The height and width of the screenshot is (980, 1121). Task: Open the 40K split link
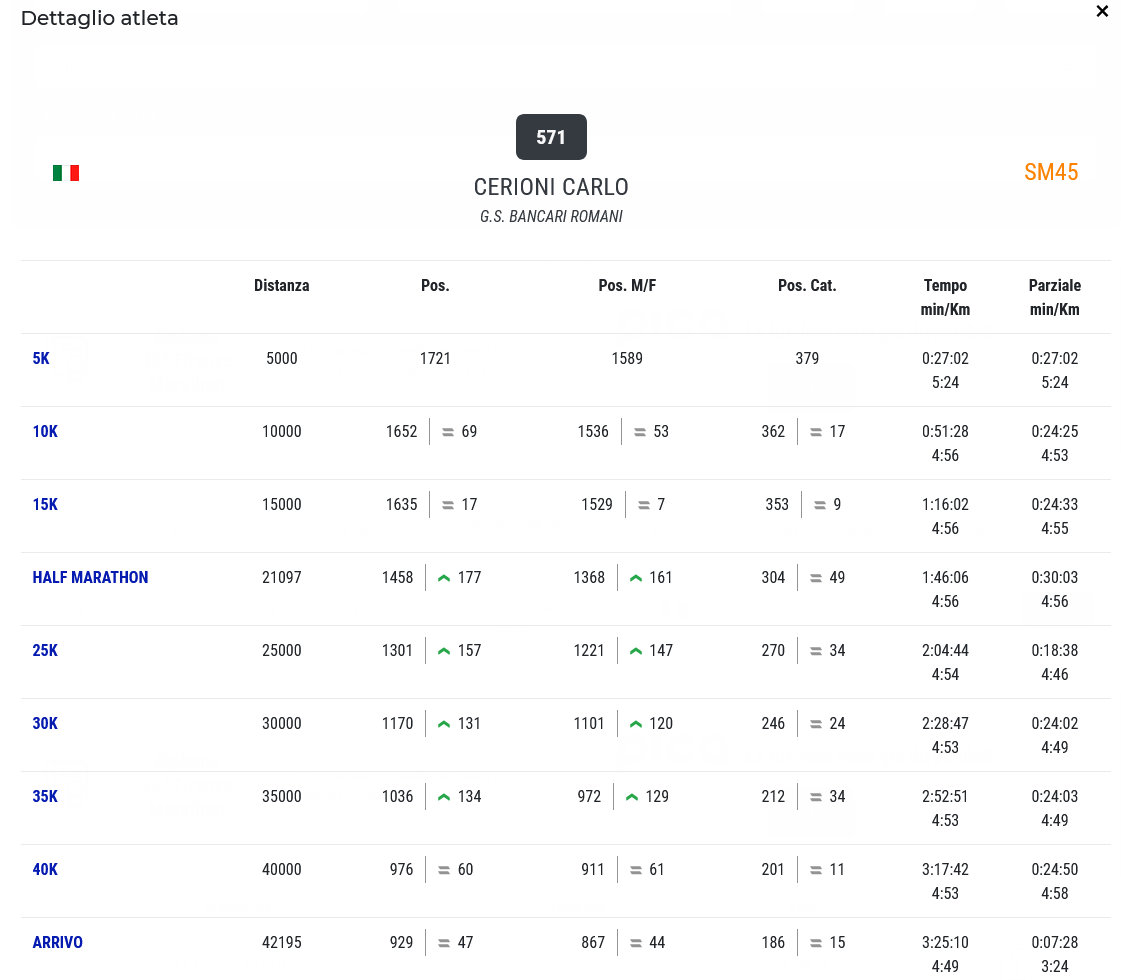[45, 869]
